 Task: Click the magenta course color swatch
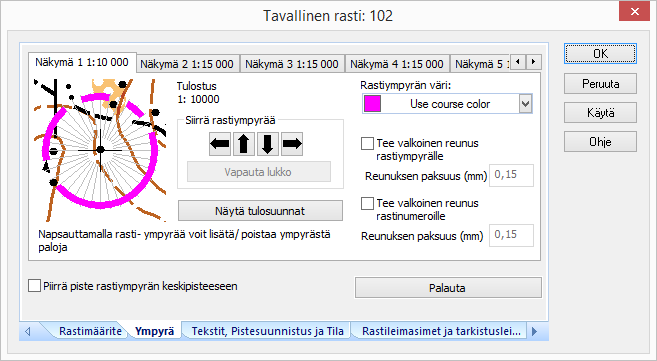(372, 103)
